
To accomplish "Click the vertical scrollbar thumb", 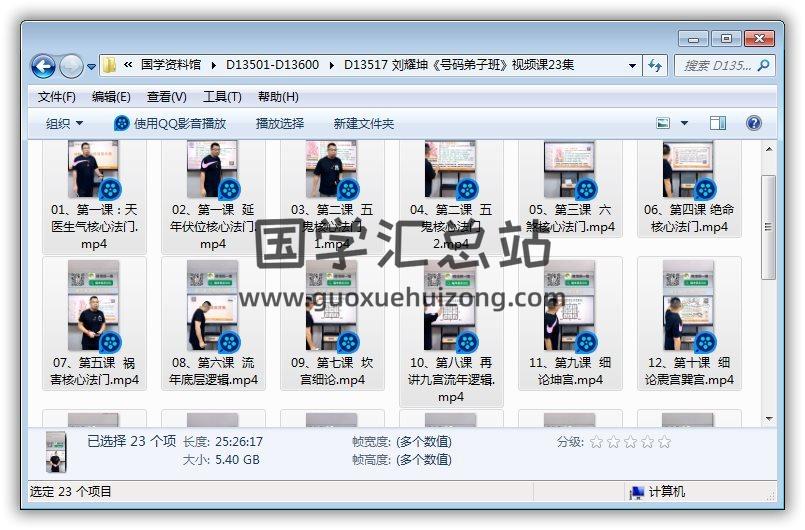I will [769, 227].
